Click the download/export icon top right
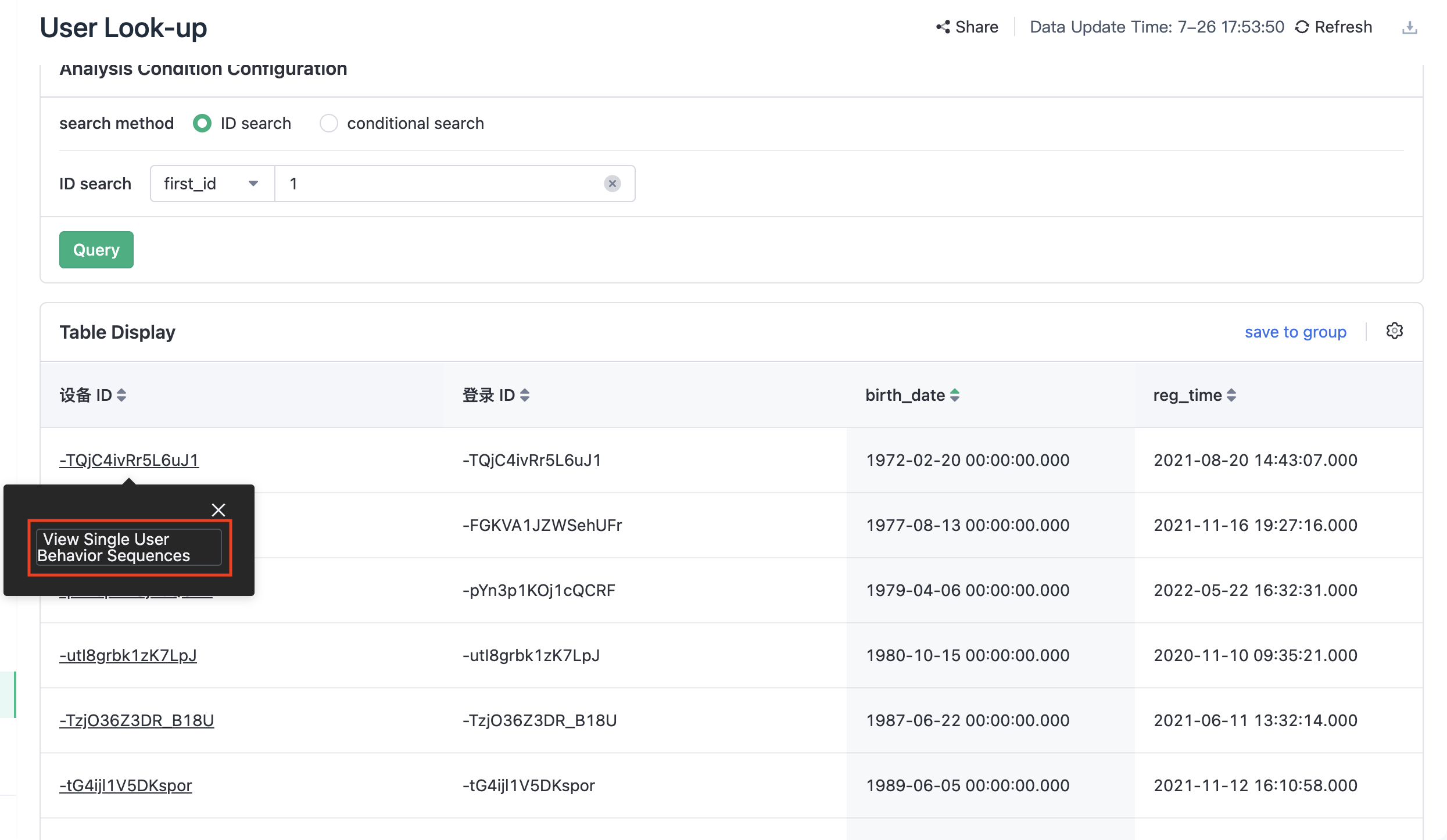1447x840 pixels. 1410,27
